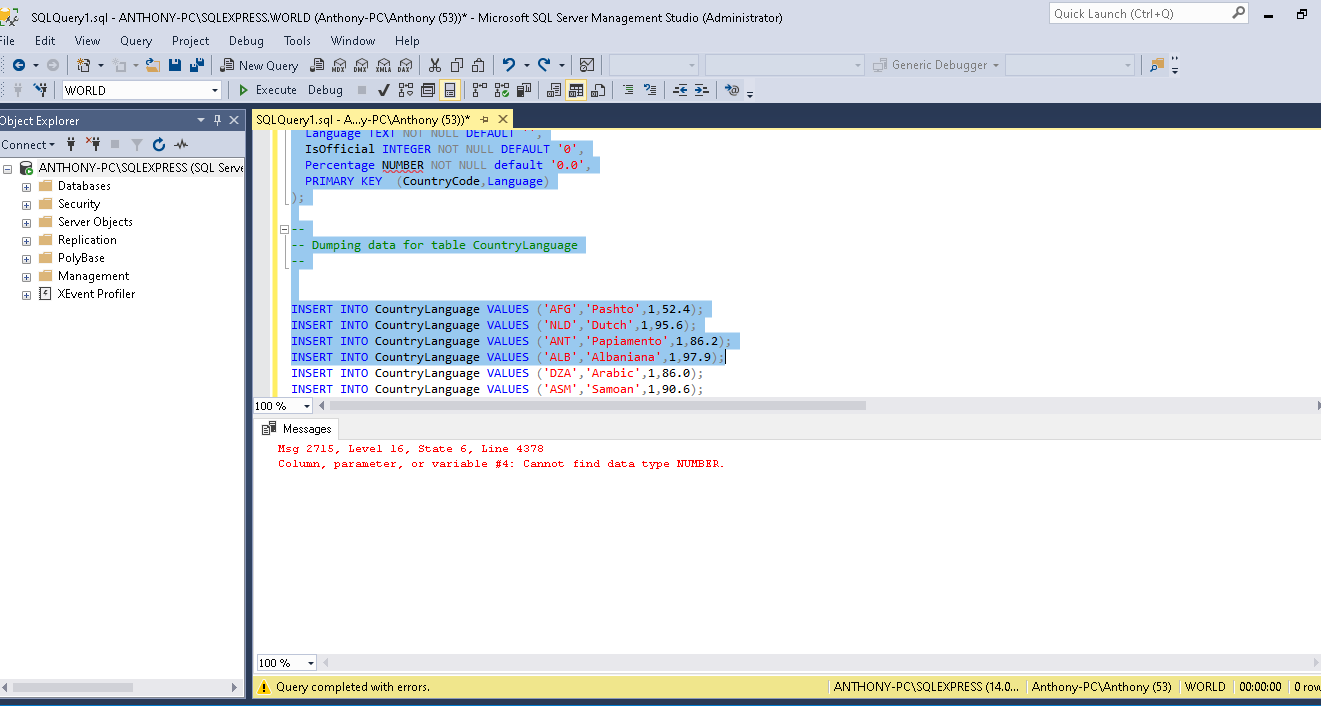Comment out the selected lines
Image resolution: width=1321 pixels, height=706 pixels.
pos(627,90)
